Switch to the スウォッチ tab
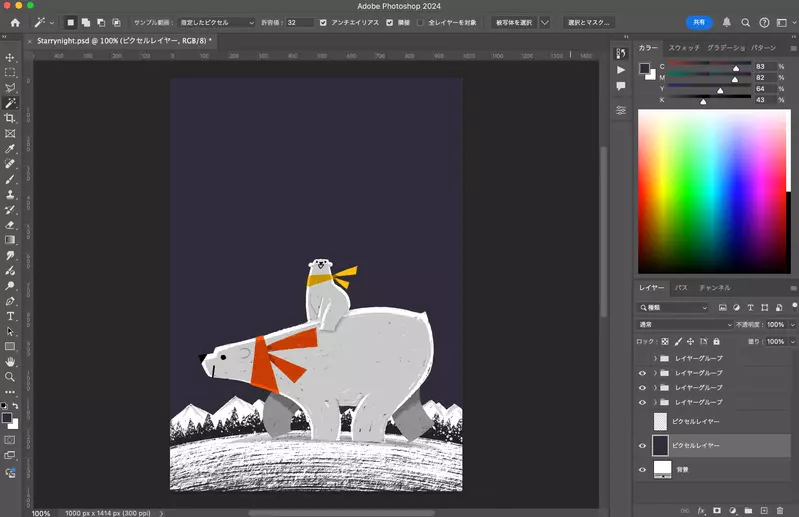Screen dimensions: 799x517 click(x=684, y=48)
